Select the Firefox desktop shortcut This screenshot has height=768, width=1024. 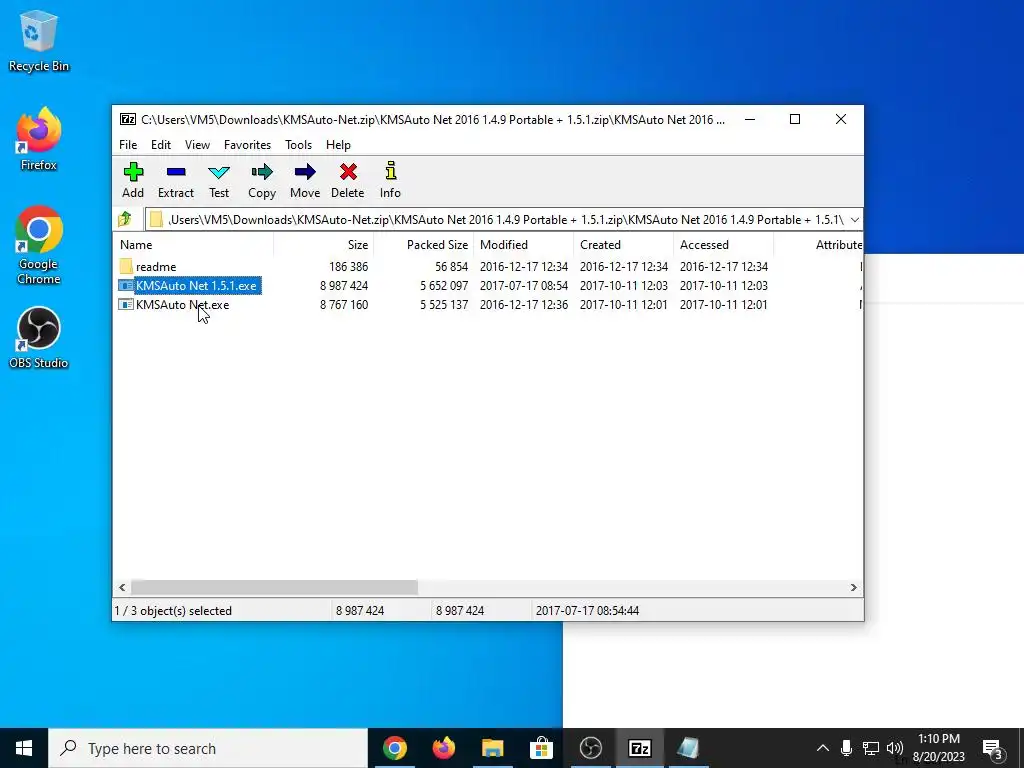coord(39,139)
